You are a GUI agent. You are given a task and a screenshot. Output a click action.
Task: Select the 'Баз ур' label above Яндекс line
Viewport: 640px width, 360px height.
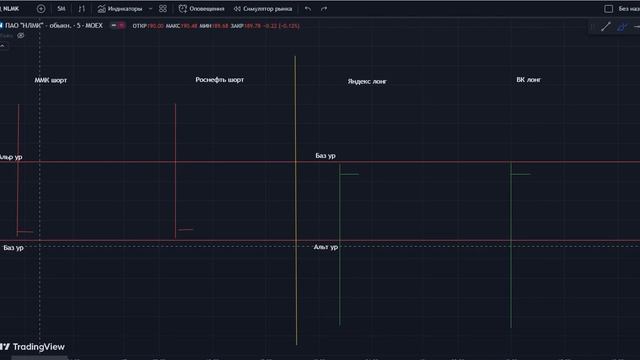pos(325,156)
